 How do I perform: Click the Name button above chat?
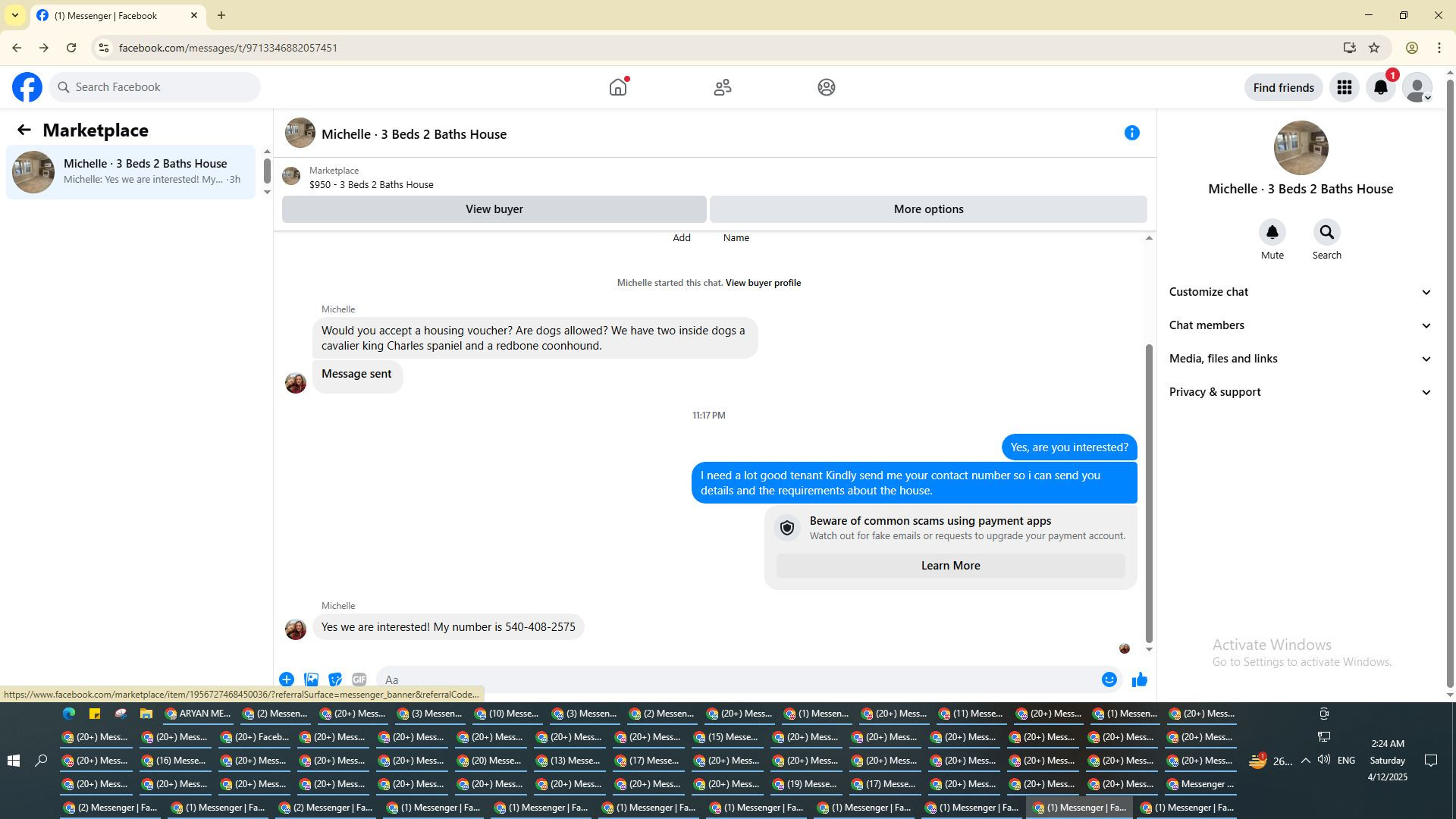(x=736, y=238)
